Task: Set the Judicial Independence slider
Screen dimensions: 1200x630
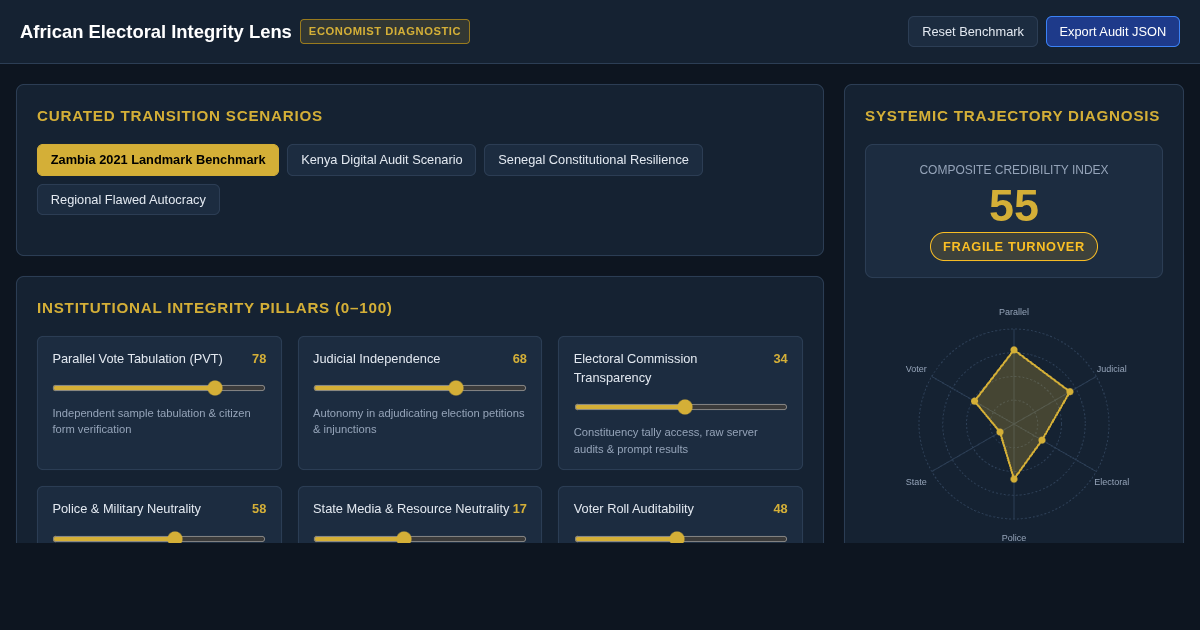Action: click(x=420, y=388)
